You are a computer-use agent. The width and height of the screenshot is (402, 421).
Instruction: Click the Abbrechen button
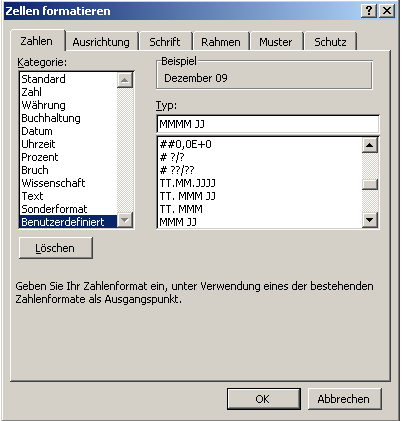click(x=344, y=399)
